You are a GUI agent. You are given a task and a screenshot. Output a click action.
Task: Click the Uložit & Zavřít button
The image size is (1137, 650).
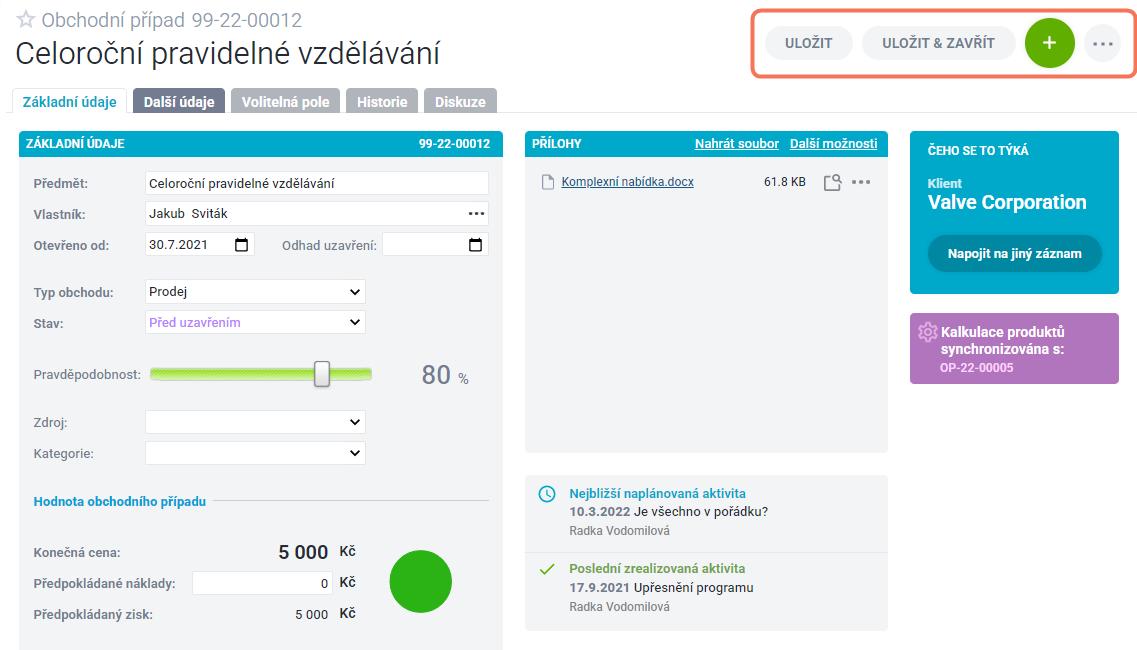[x=938, y=43]
